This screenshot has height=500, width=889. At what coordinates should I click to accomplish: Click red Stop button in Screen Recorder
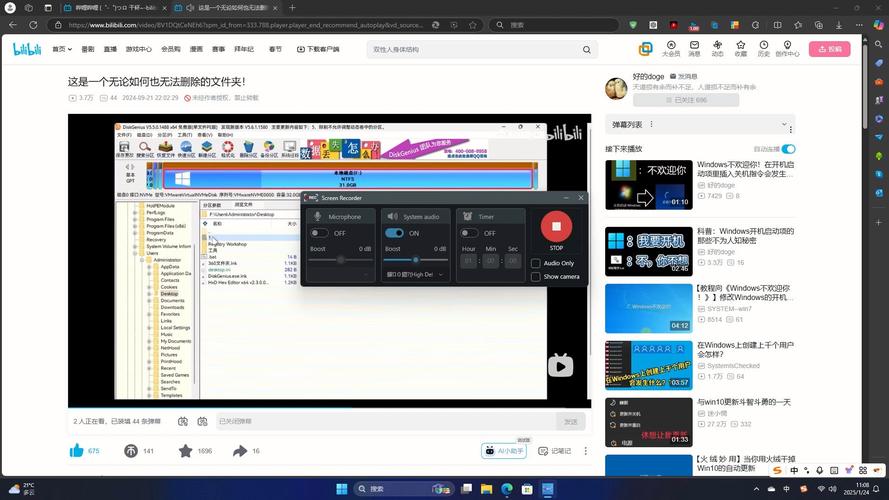pos(556,226)
